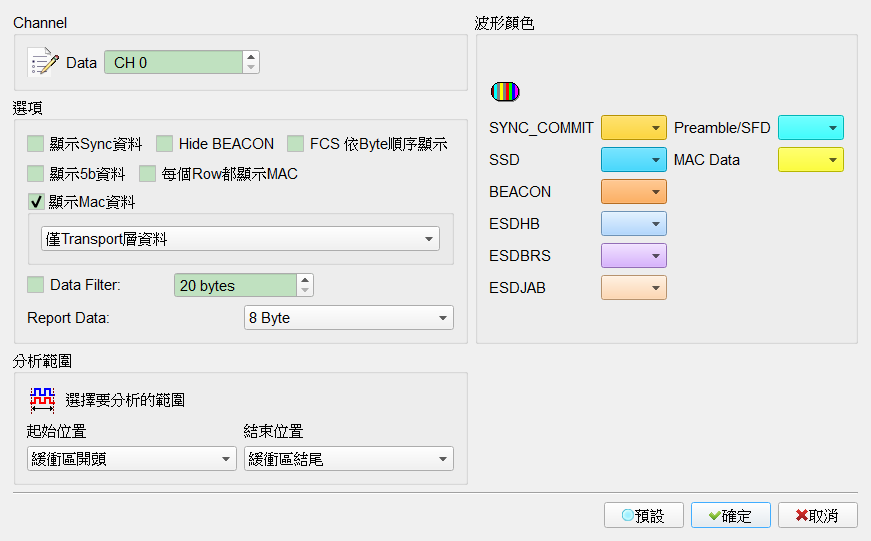This screenshot has height=541, width=871.
Task: Click the rainbow waveform color icon
Action: (x=505, y=92)
